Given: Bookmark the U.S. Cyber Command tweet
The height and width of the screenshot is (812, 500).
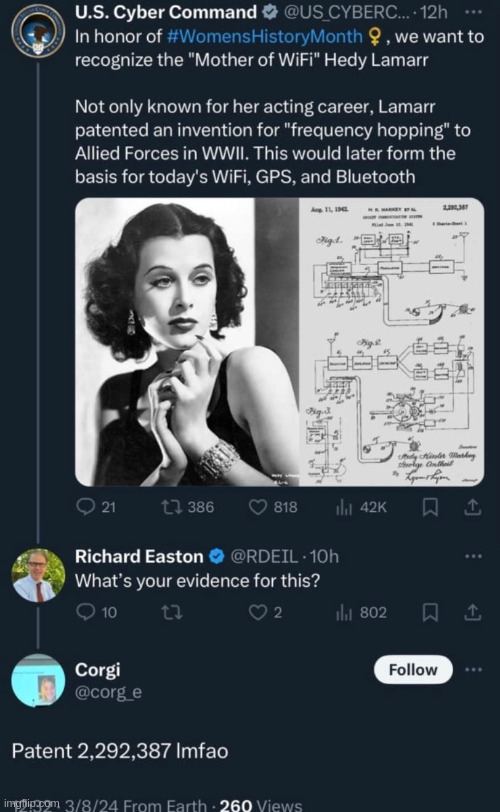Looking at the screenshot, I should (x=430, y=507).
